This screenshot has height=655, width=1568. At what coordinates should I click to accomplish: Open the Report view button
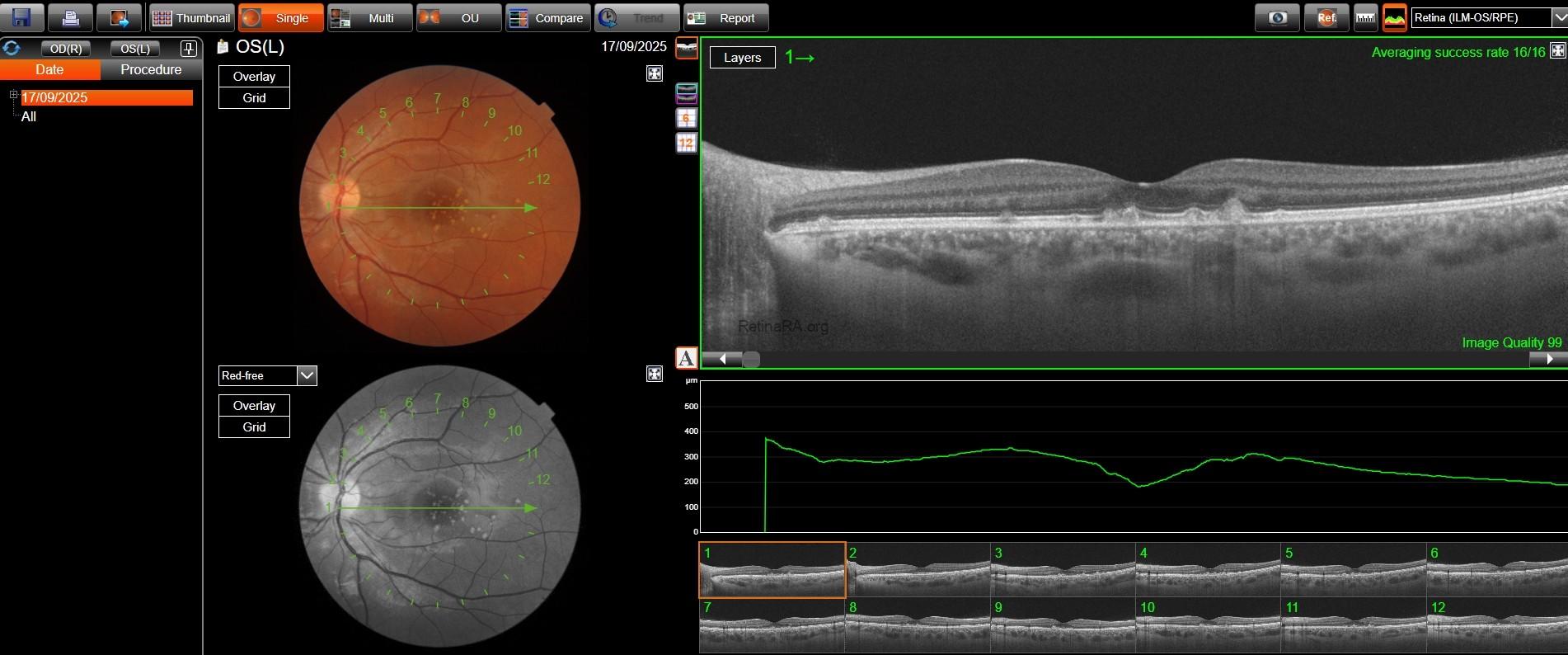coord(726,17)
